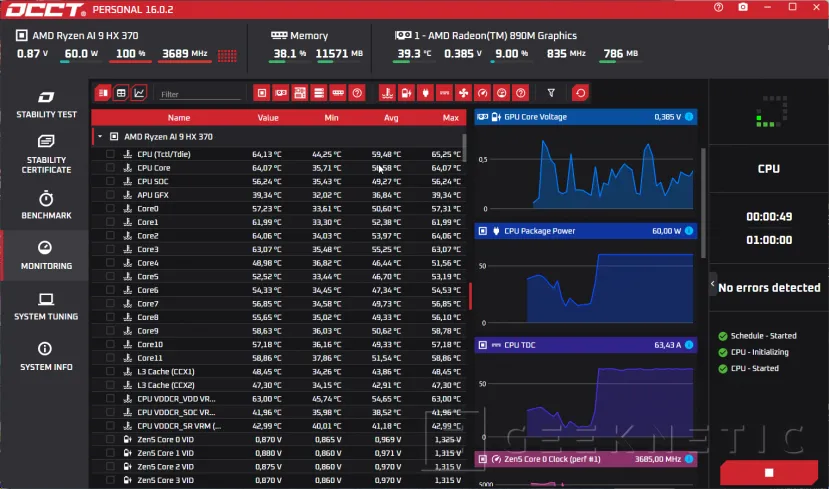Click the funnel filter icon in toolbar

coord(550,93)
